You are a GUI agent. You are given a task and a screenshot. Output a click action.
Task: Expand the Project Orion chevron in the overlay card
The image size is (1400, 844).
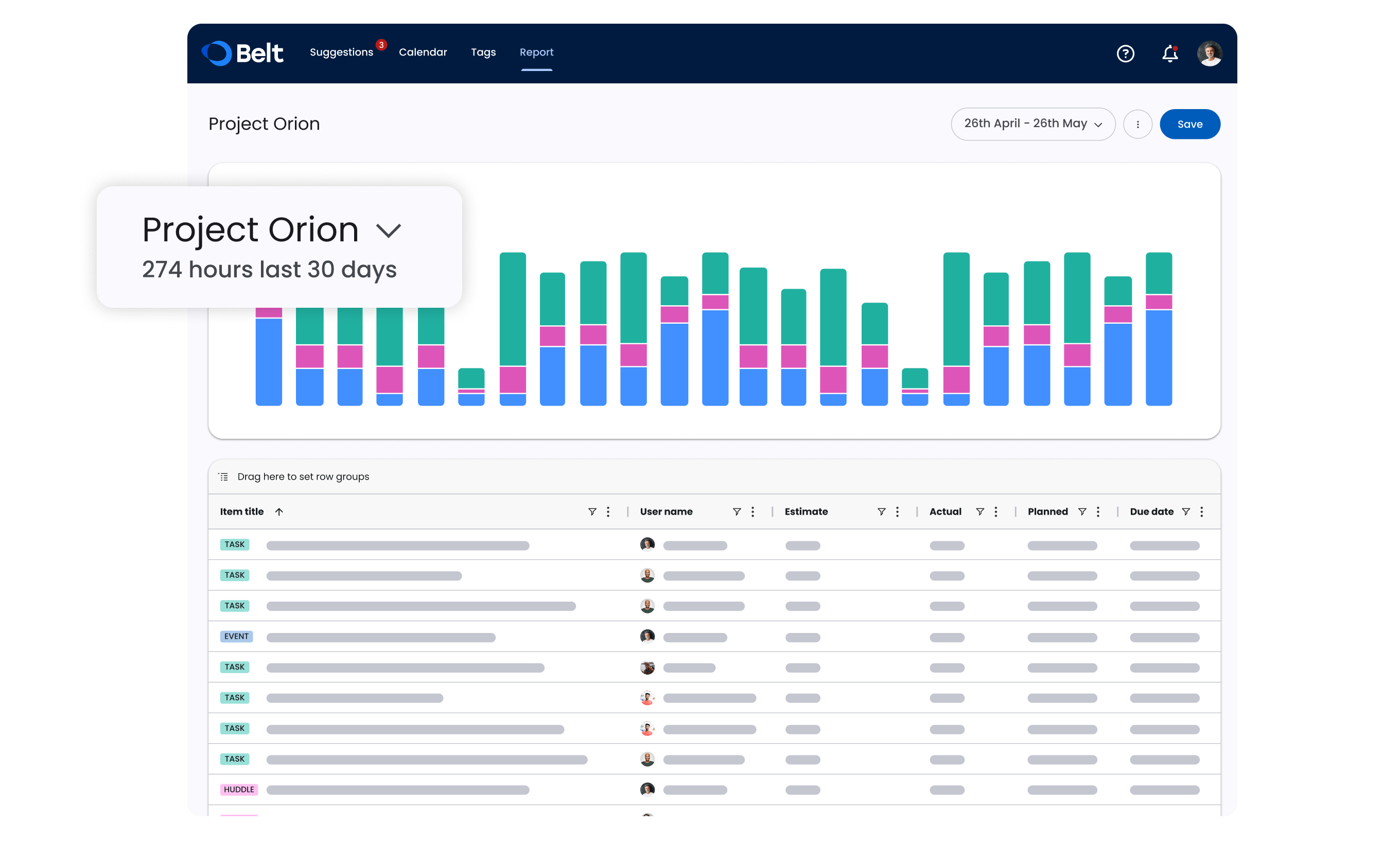point(389,231)
